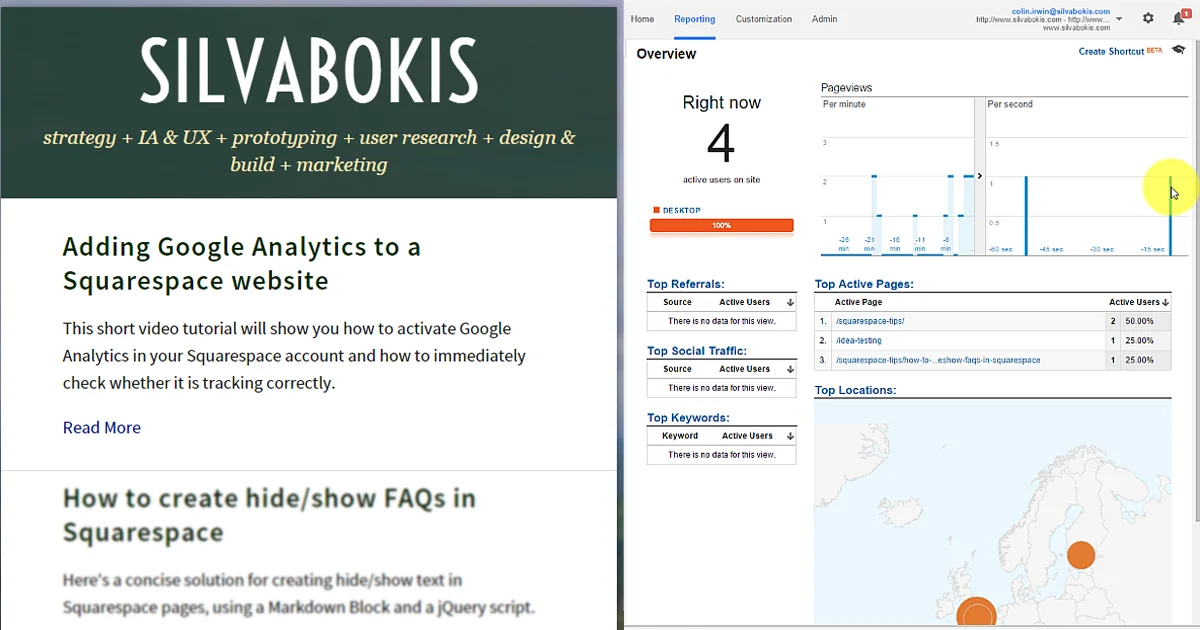Select Home from the navigation menu

(642, 18)
